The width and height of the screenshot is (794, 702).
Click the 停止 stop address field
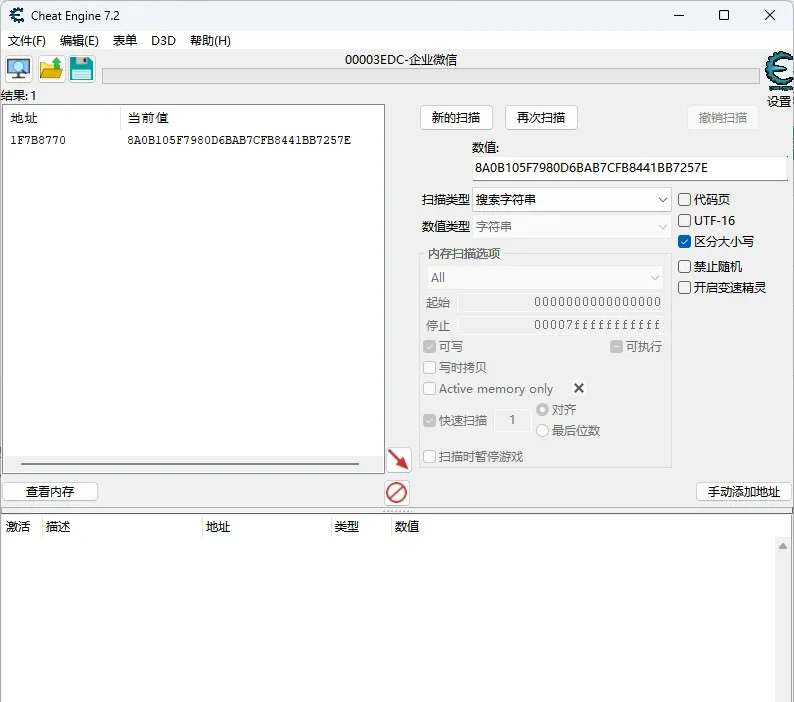pyautogui.click(x=560, y=325)
